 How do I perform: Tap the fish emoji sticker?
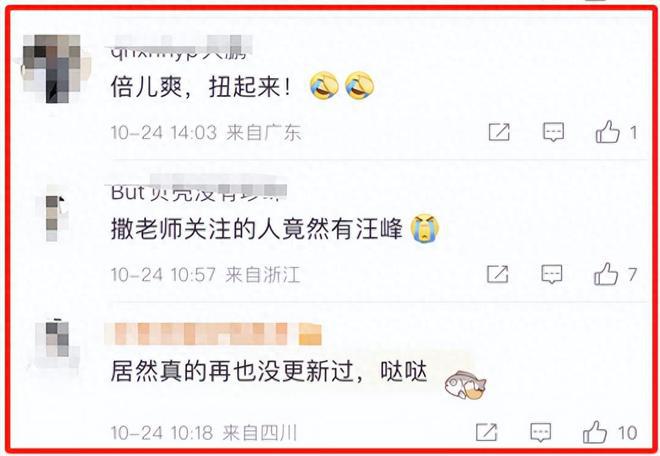465,385
